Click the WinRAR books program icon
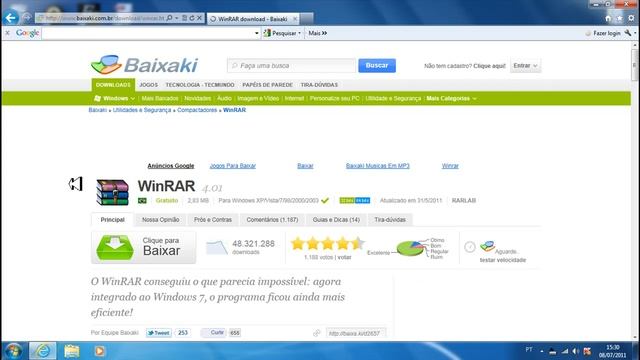Image resolution: width=640 pixels, height=360 pixels. tap(112, 192)
